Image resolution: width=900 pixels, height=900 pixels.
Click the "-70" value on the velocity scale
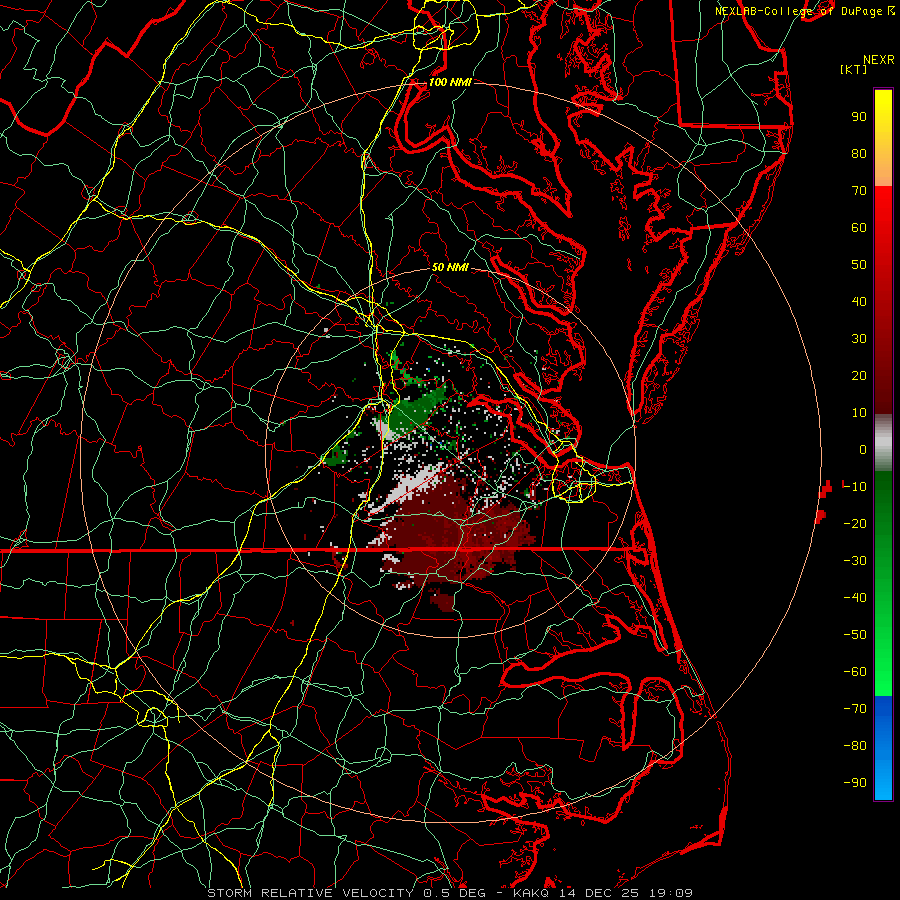(855, 709)
